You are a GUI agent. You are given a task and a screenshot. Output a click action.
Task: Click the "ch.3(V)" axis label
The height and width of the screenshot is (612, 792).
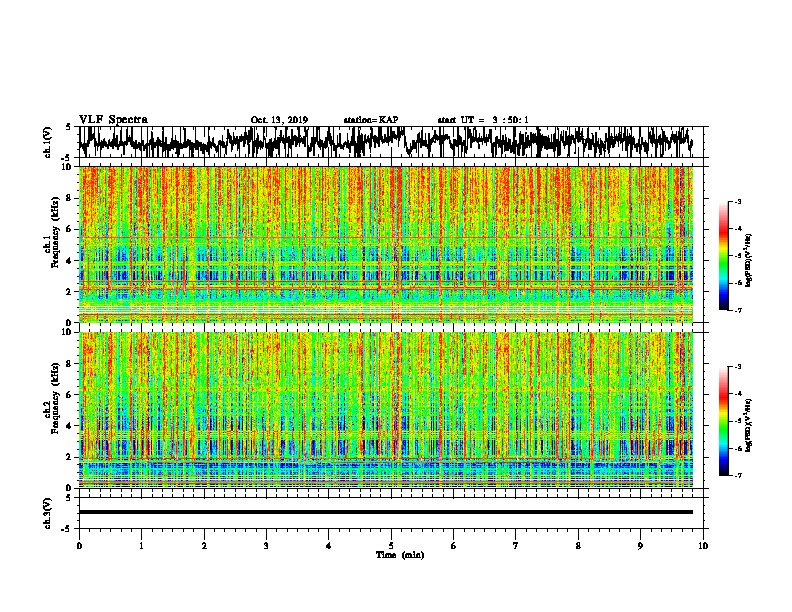click(48, 513)
